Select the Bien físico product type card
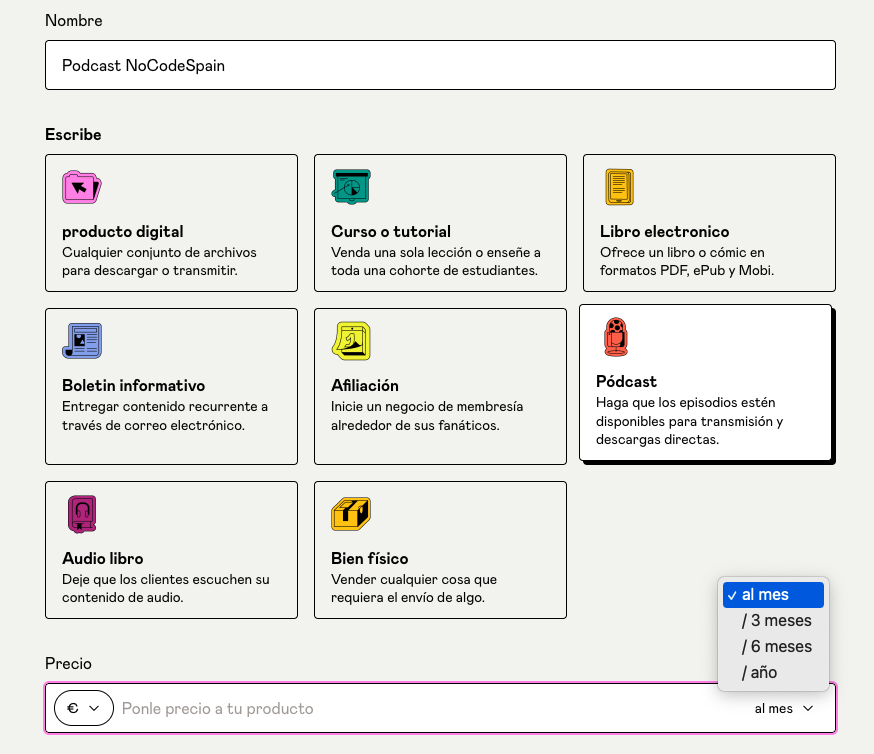 point(440,550)
